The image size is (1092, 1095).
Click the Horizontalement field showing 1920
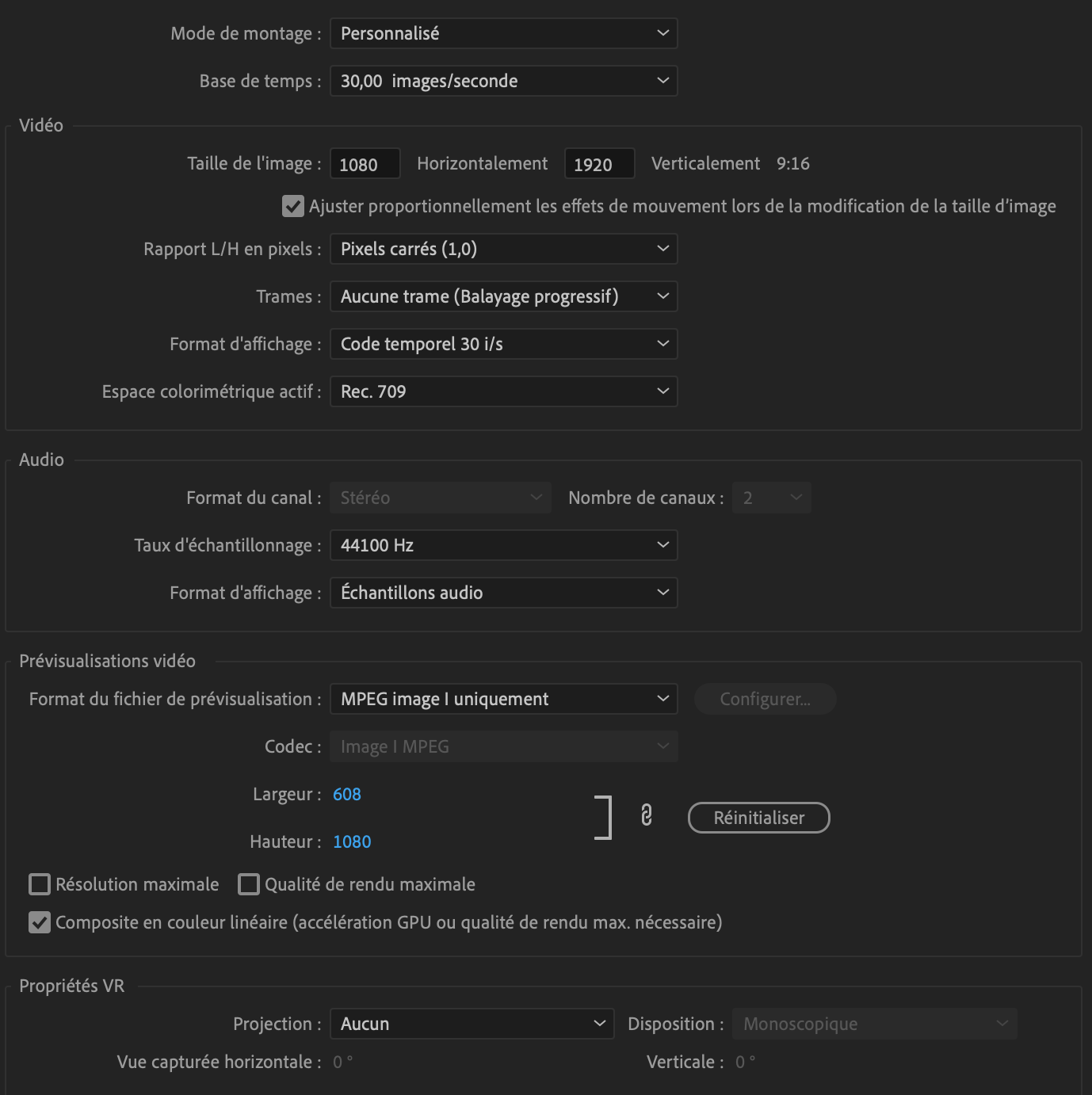click(599, 163)
